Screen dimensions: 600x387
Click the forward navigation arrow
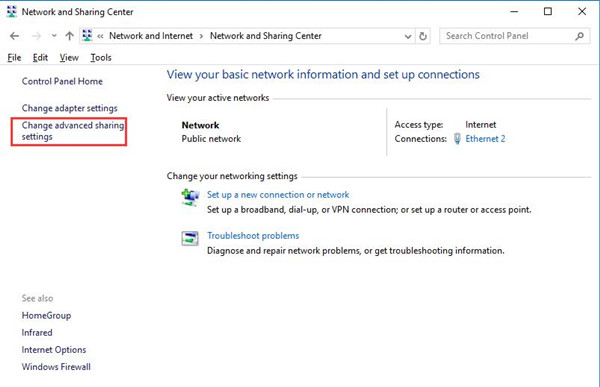pos(36,36)
